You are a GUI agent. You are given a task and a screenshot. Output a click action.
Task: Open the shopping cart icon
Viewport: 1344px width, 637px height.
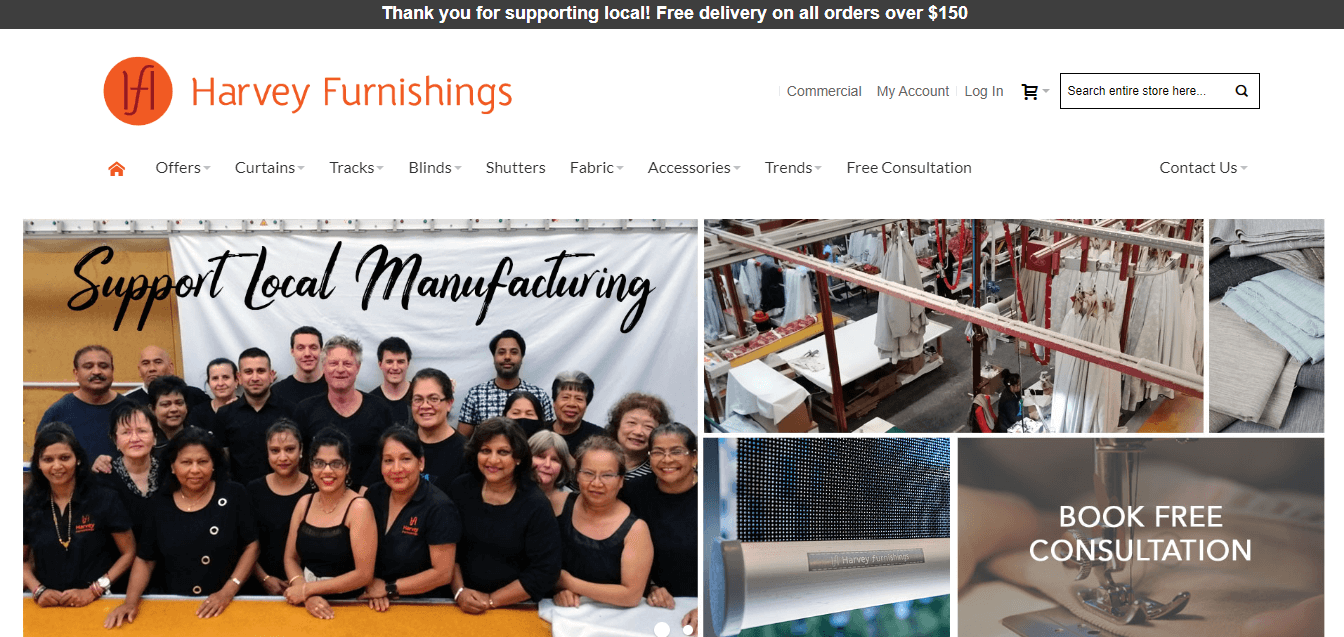(1030, 91)
